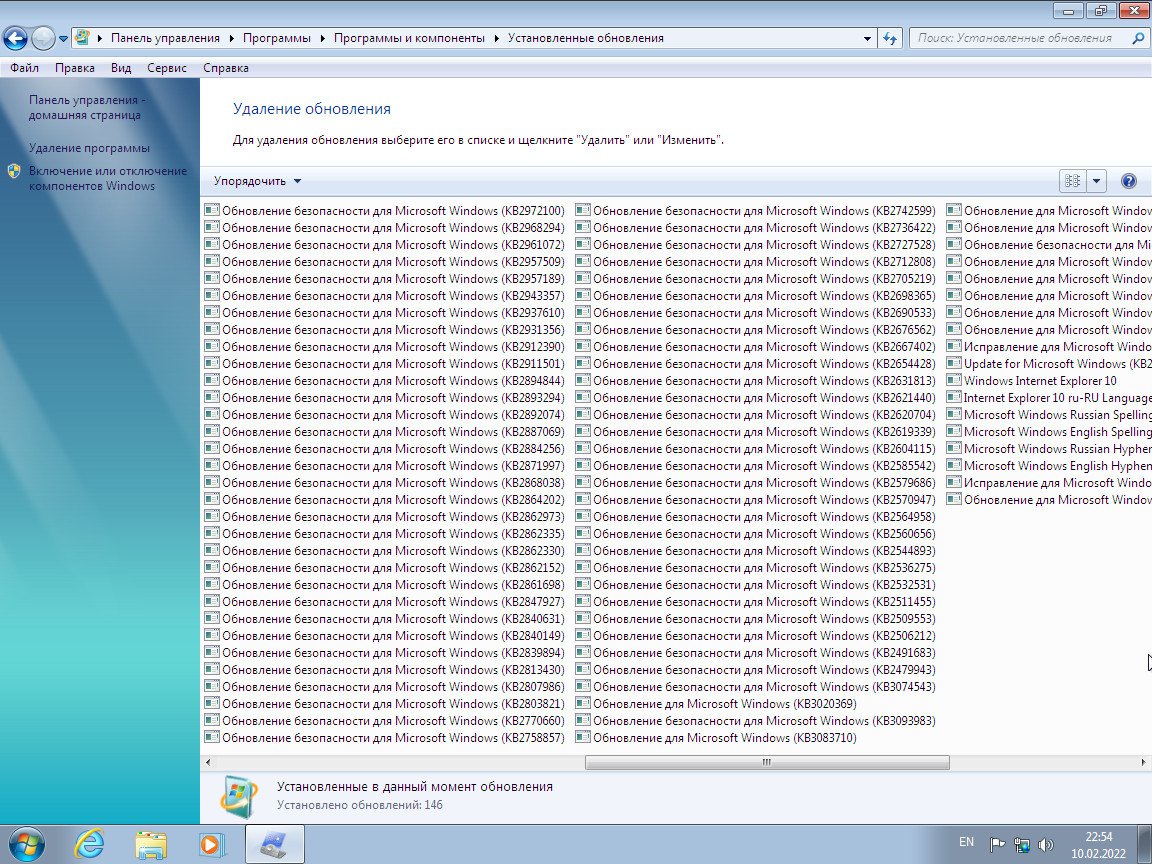The height and width of the screenshot is (864, 1152).
Task: Click the icon beside Update for Microsoft Windows
Action: (954, 363)
